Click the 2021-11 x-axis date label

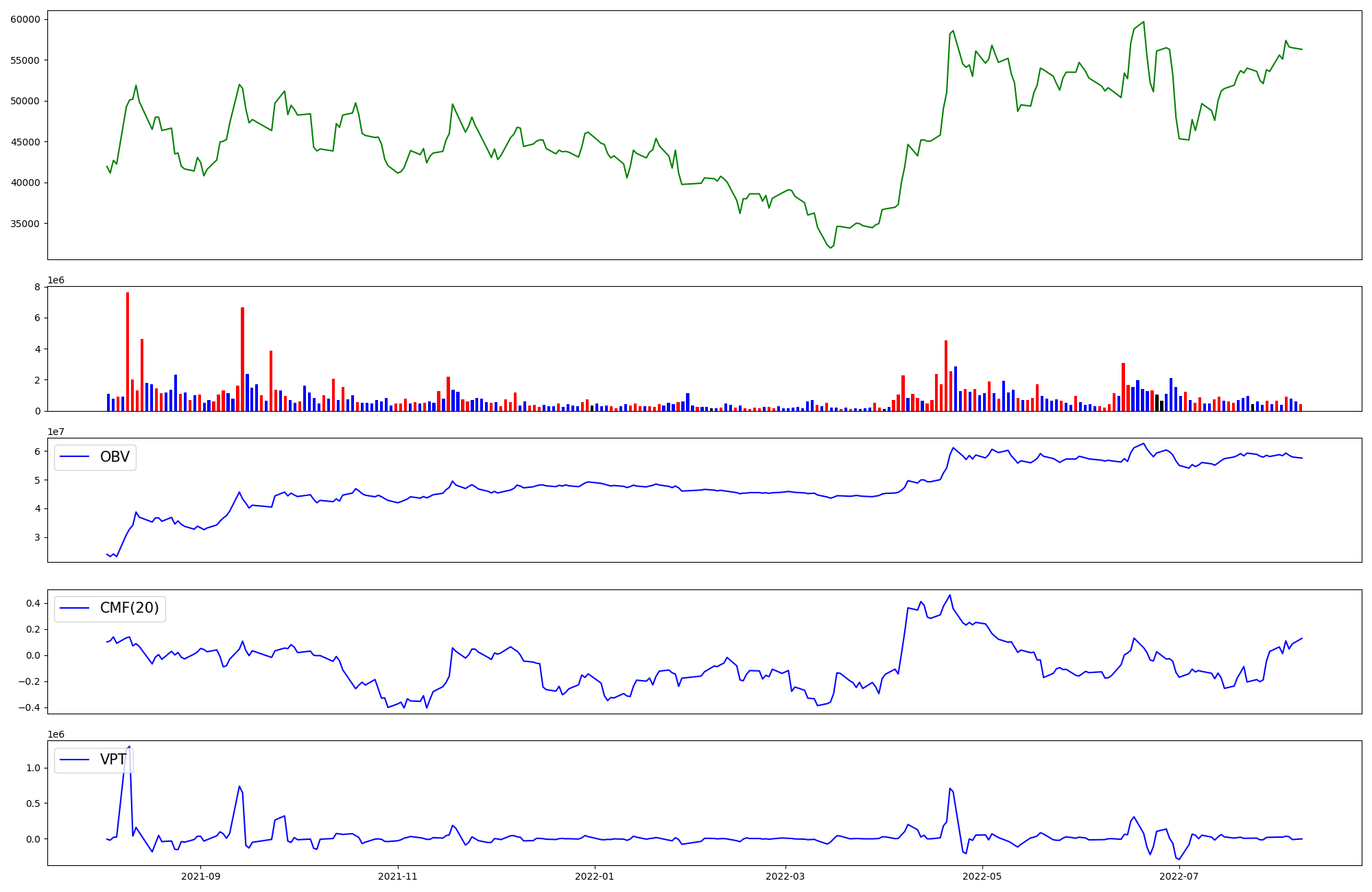pyautogui.click(x=398, y=876)
